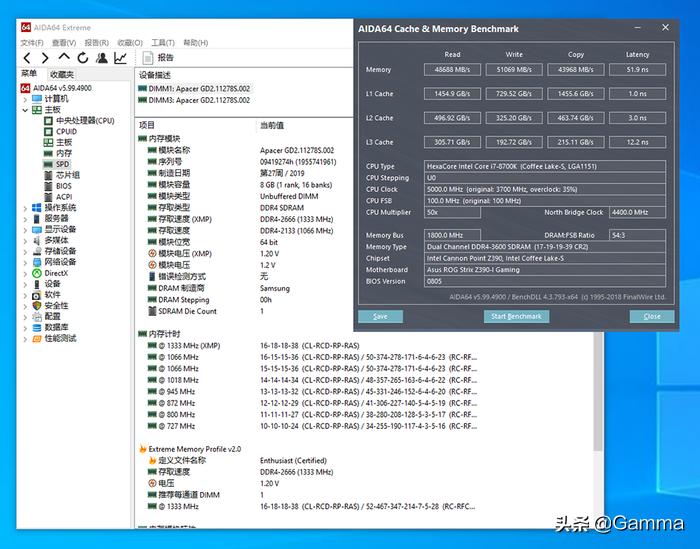The image size is (700, 549).
Task: Click the Refresh icon in toolbar
Action: pos(83,58)
